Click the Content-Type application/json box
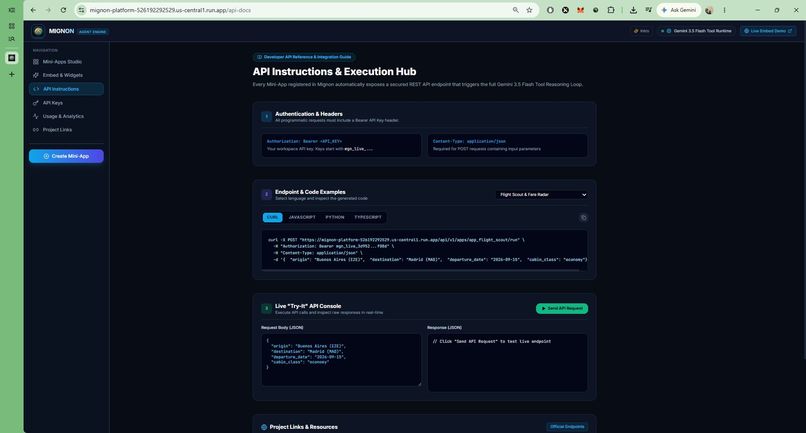 click(507, 145)
